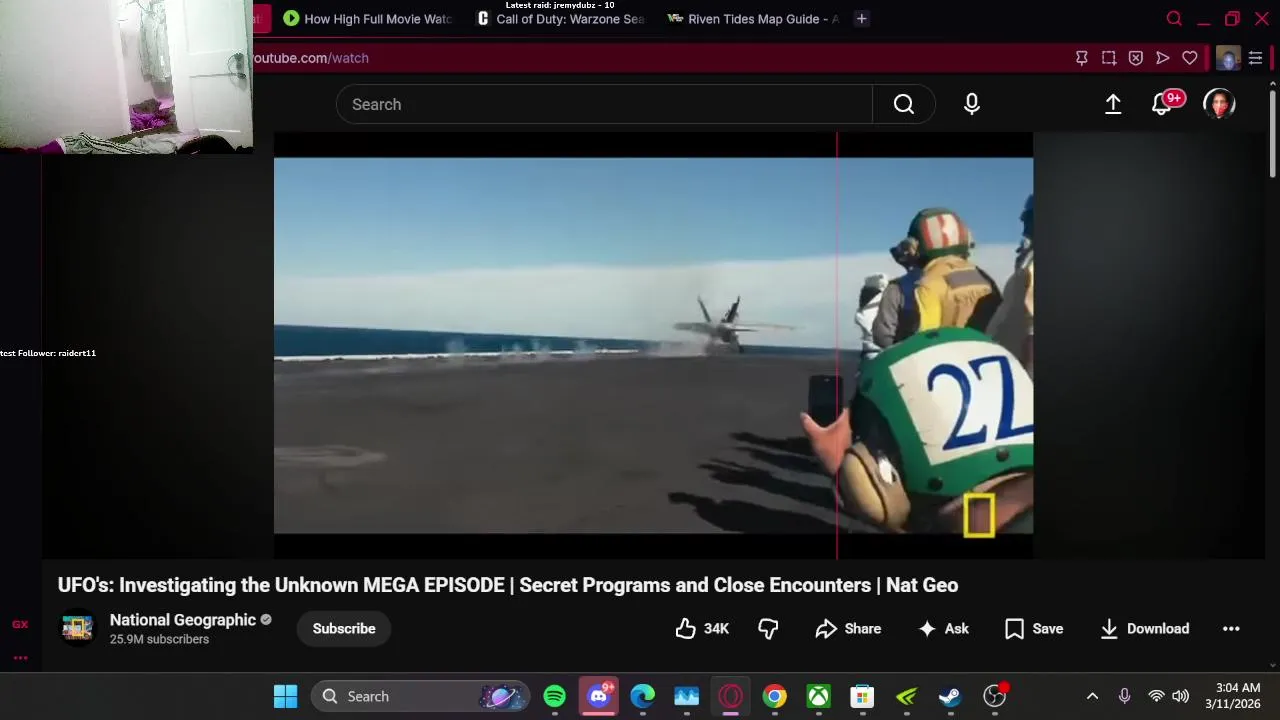The image size is (1280, 720).
Task: Start voice search with the microphone icon
Action: [972, 104]
